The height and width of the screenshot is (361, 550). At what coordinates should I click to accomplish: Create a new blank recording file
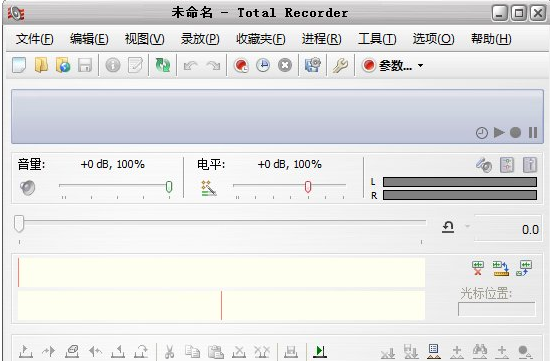(x=19, y=65)
